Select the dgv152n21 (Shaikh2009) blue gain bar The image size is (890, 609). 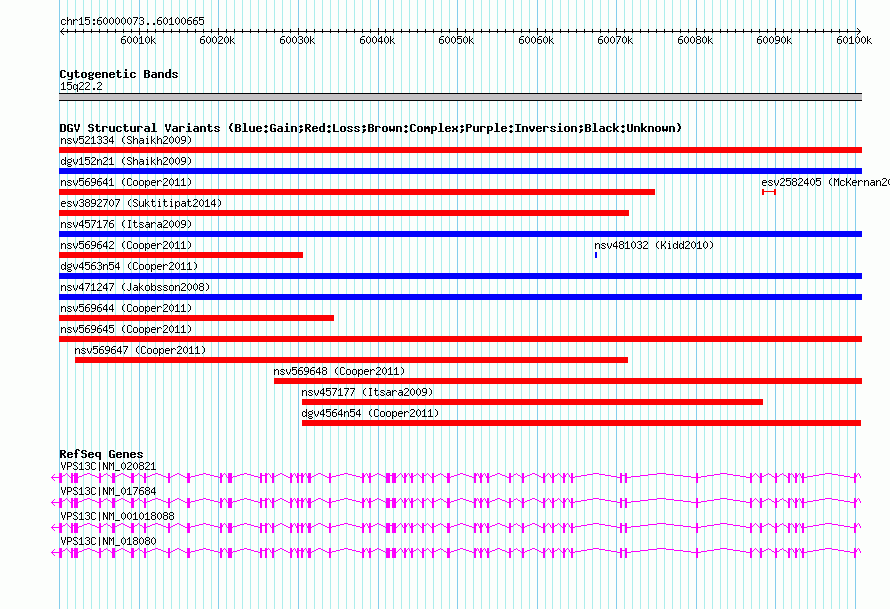[460, 171]
